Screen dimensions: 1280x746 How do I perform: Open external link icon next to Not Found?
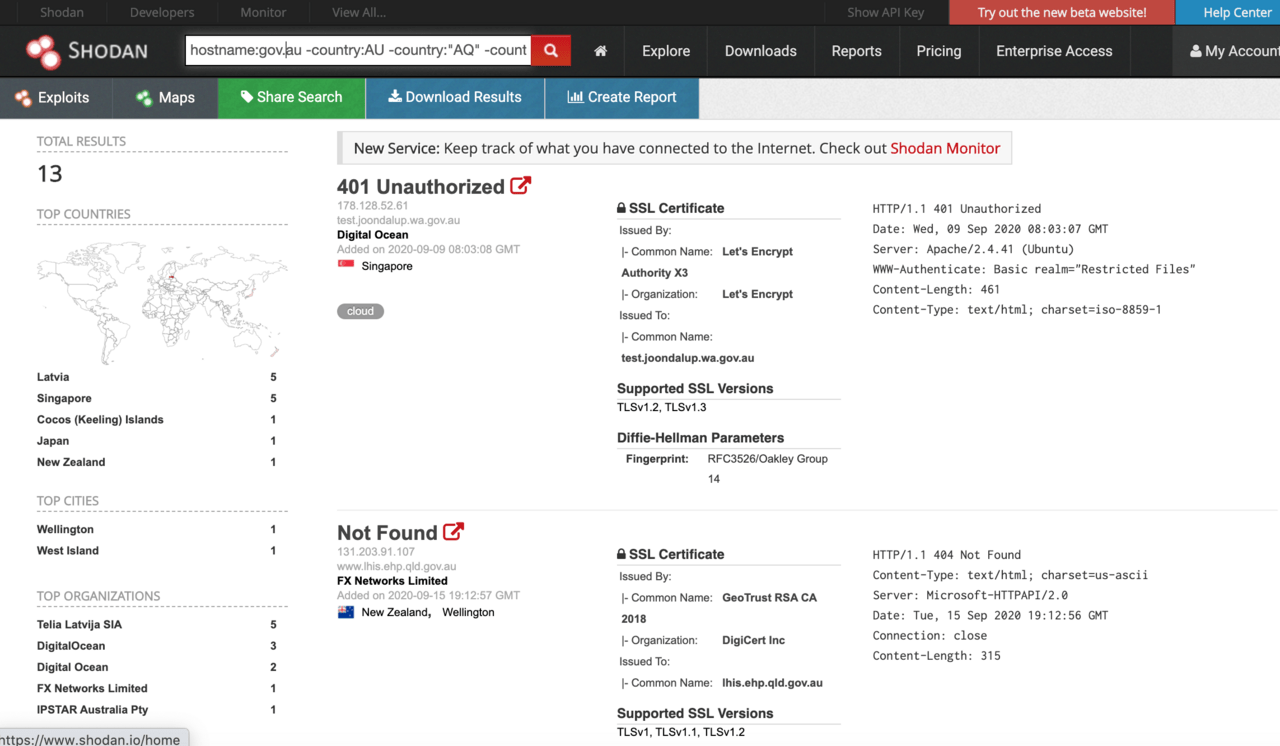pos(454,532)
